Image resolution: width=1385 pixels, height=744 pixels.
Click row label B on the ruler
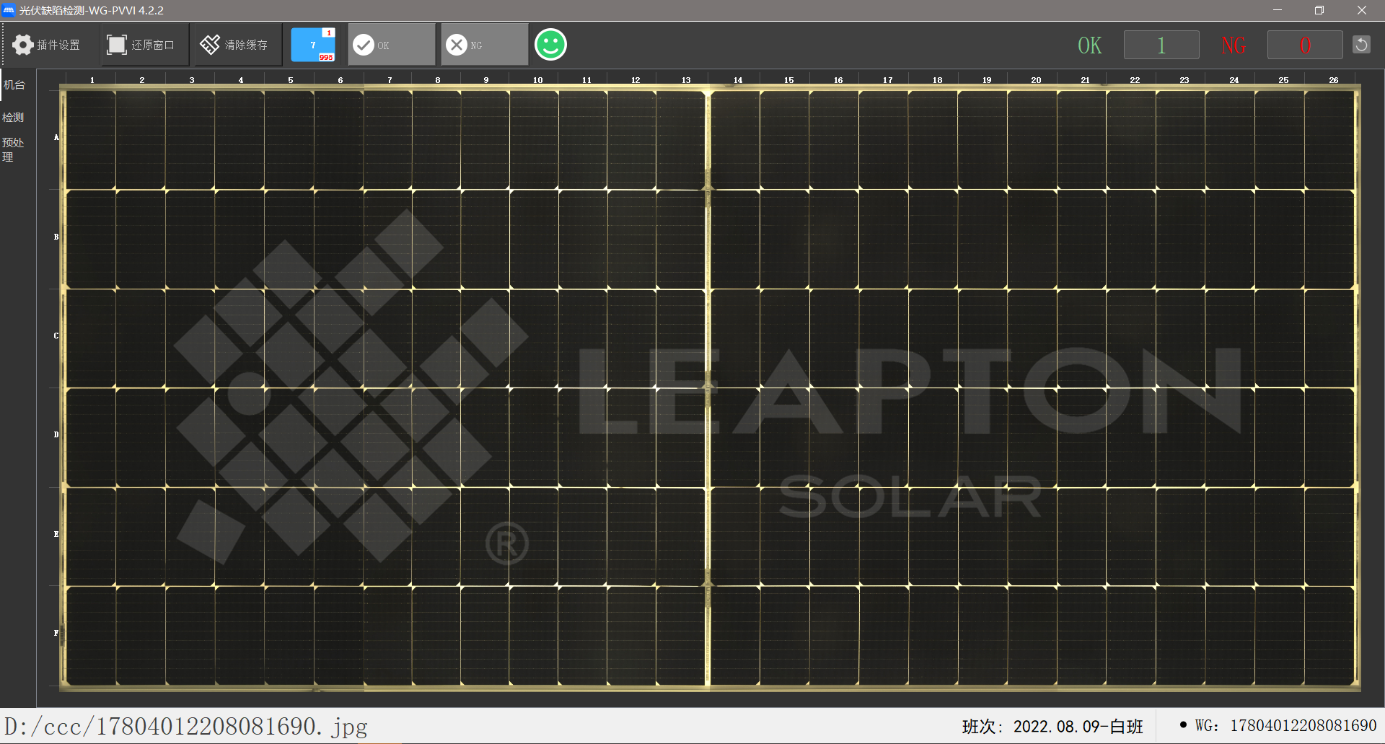click(x=56, y=237)
